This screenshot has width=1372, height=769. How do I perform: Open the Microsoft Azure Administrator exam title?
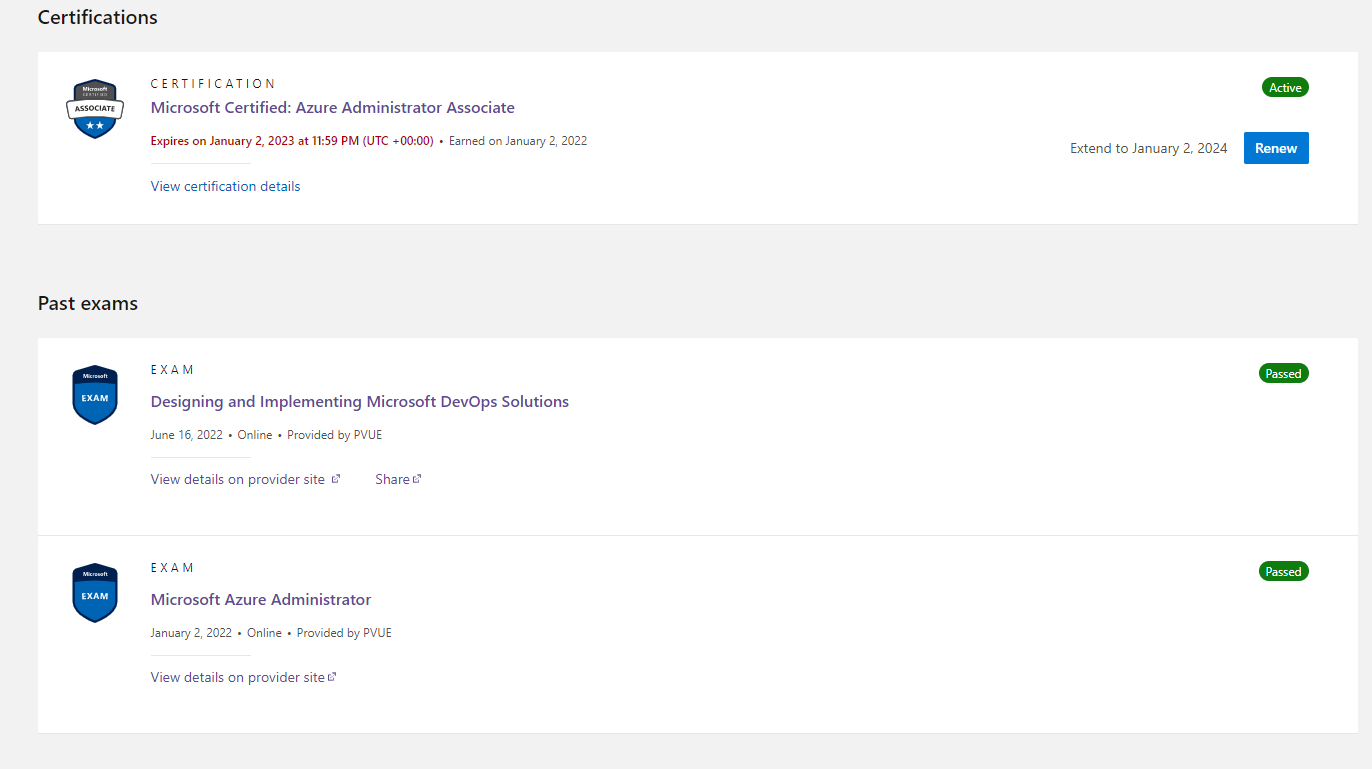261,600
